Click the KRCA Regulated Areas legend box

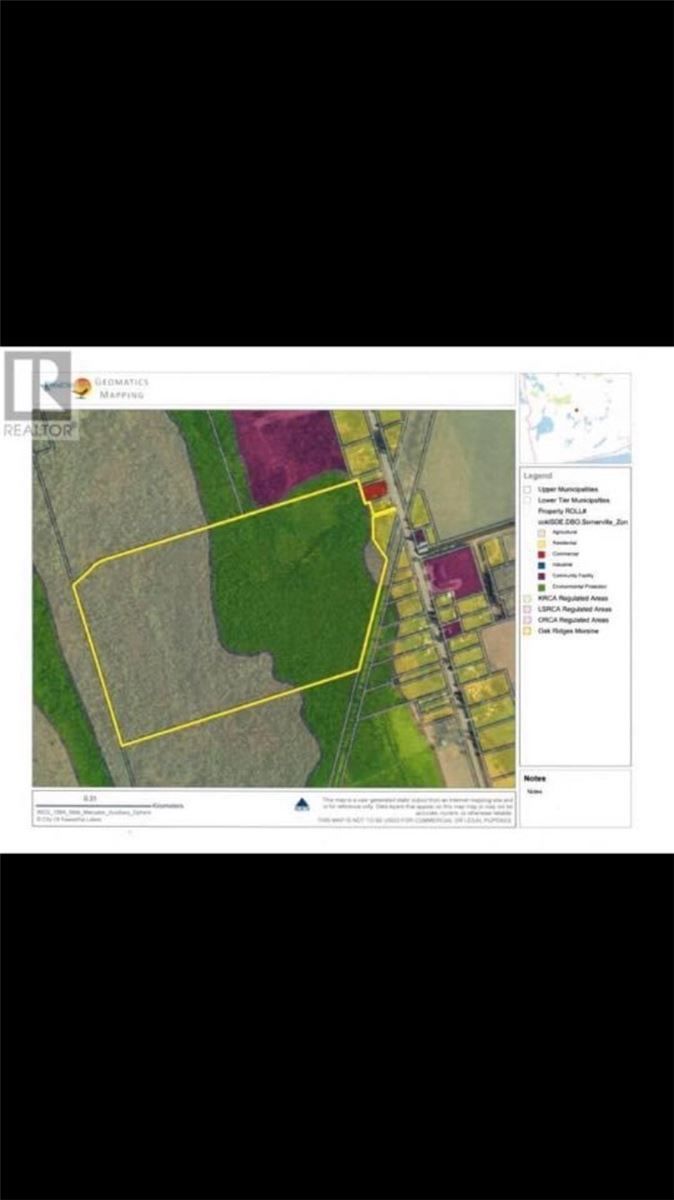point(527,598)
